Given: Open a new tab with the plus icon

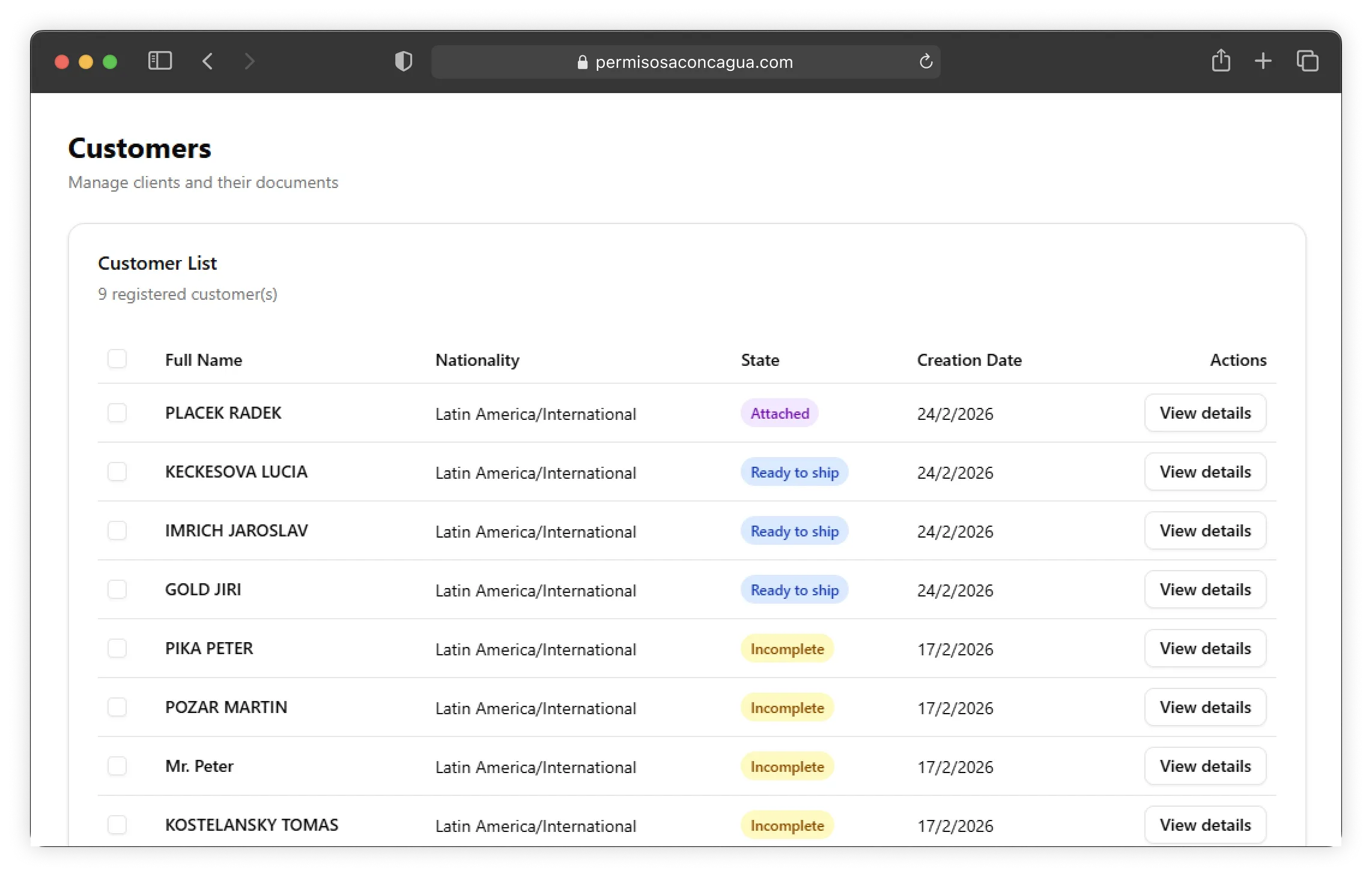Looking at the screenshot, I should pyautogui.click(x=1263, y=61).
